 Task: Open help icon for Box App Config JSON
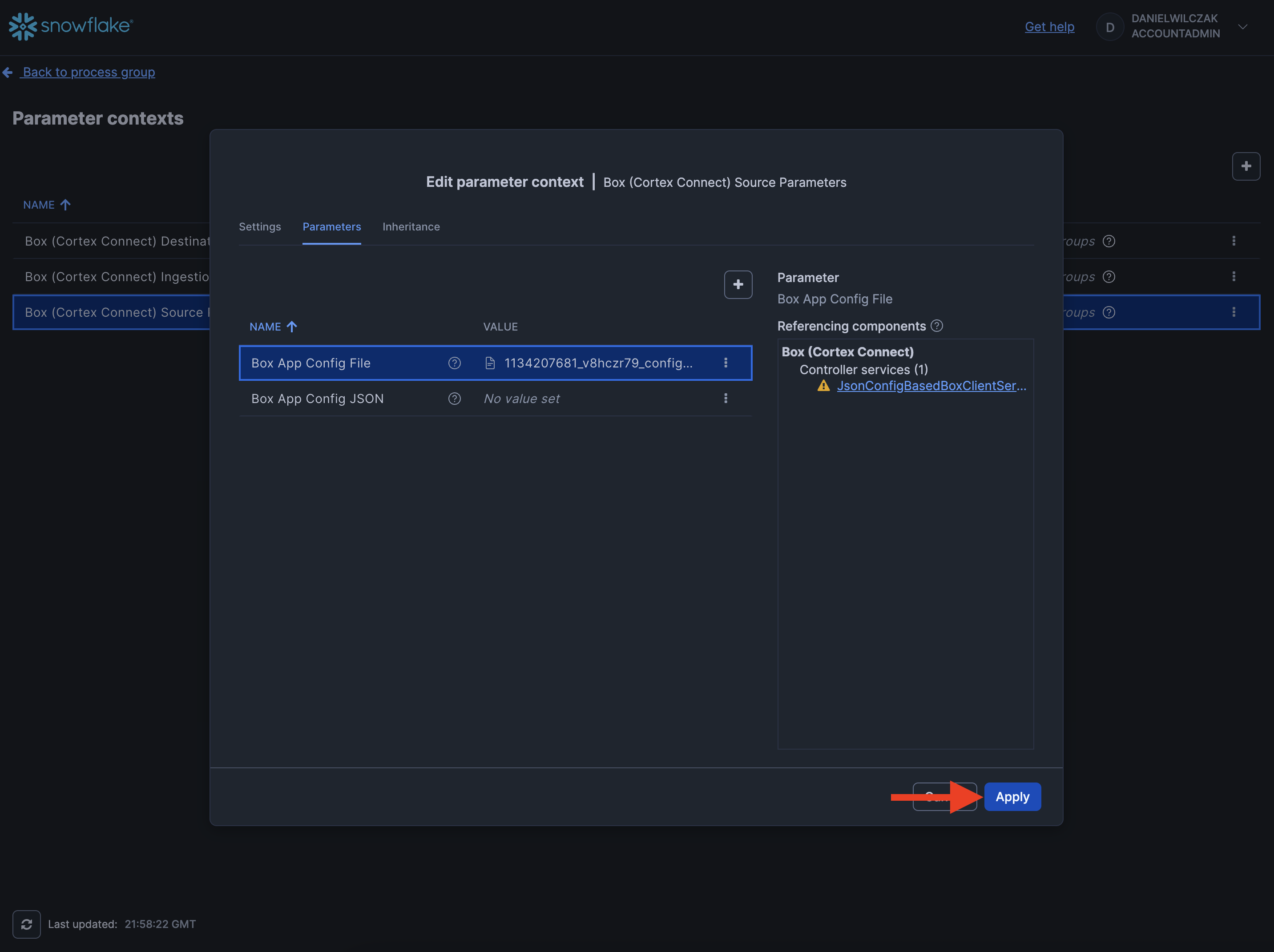455,399
